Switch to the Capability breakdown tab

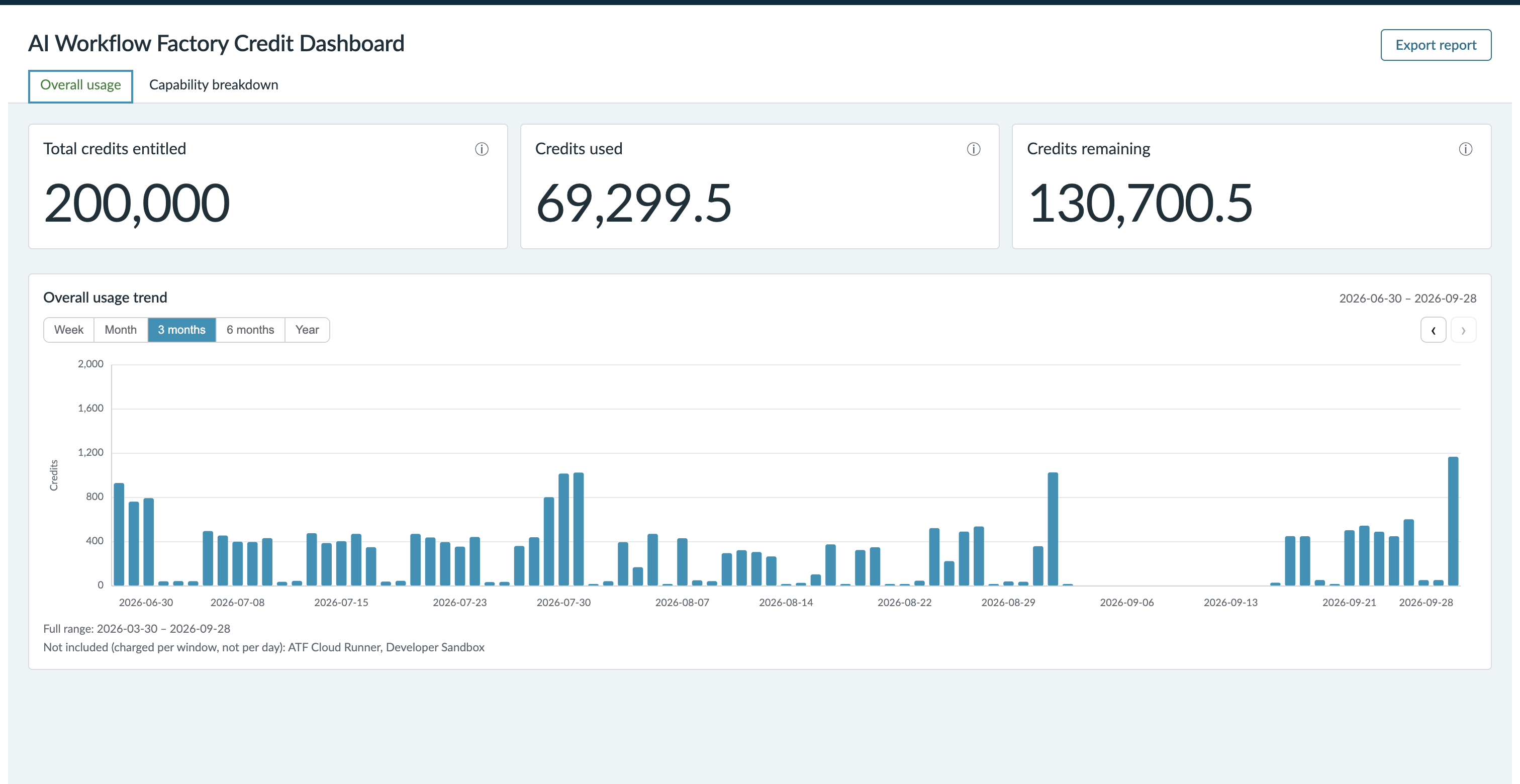[213, 85]
